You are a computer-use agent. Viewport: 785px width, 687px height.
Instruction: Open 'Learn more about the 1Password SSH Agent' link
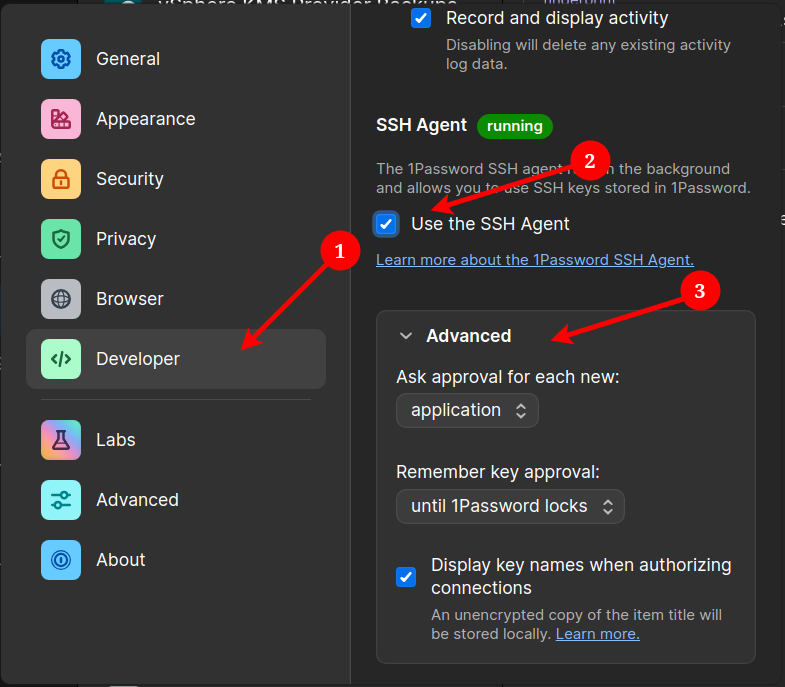coord(534,259)
